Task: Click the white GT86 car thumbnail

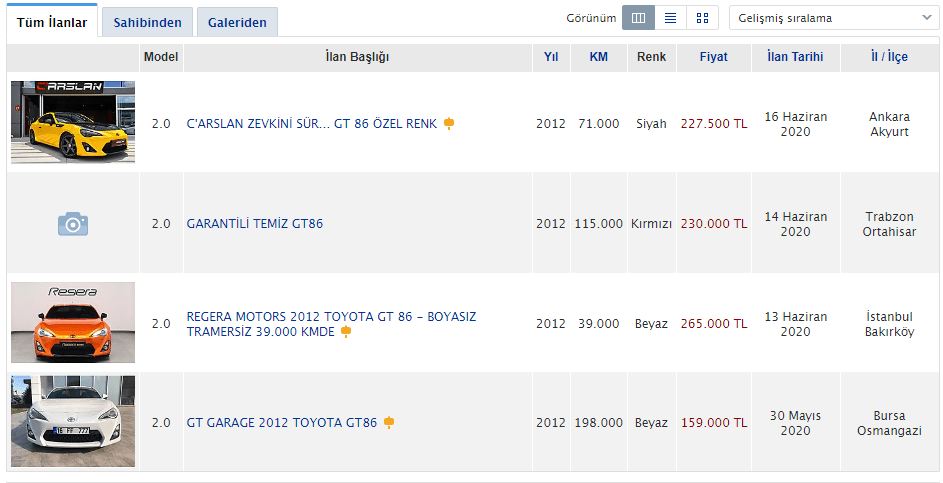Action: click(x=73, y=421)
